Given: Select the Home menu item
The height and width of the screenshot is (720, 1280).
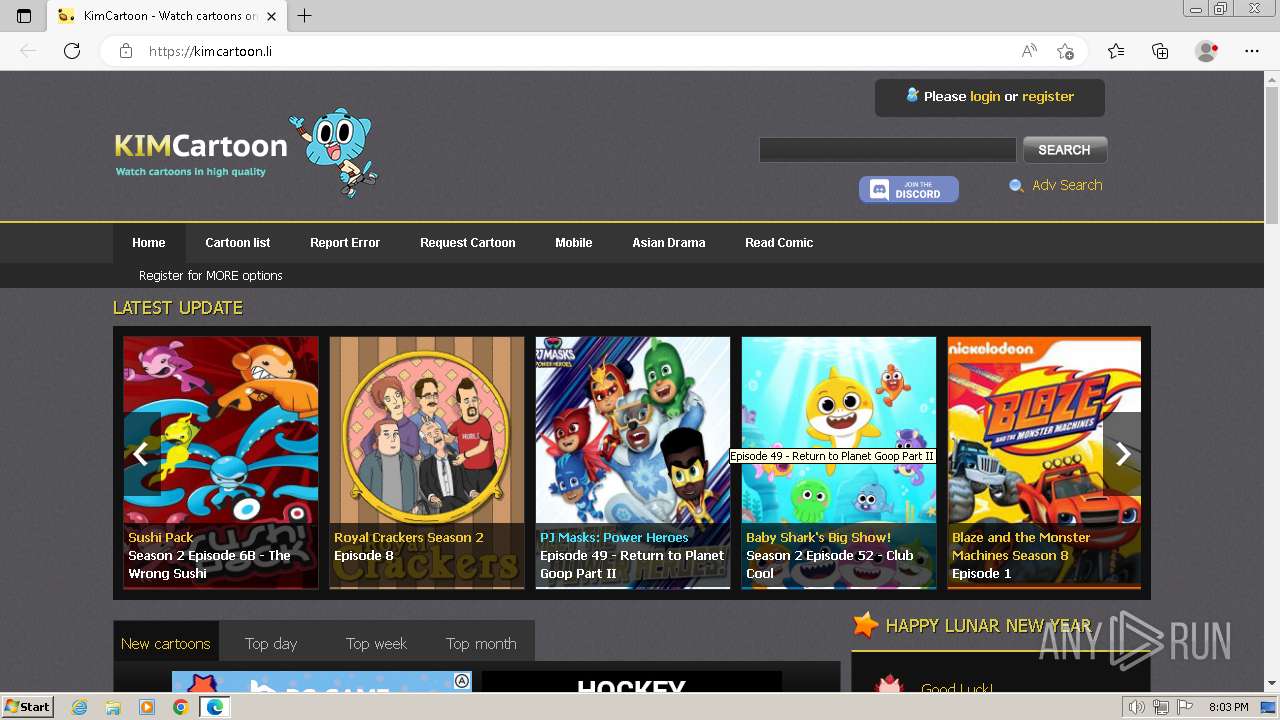Looking at the screenshot, I should [148, 243].
